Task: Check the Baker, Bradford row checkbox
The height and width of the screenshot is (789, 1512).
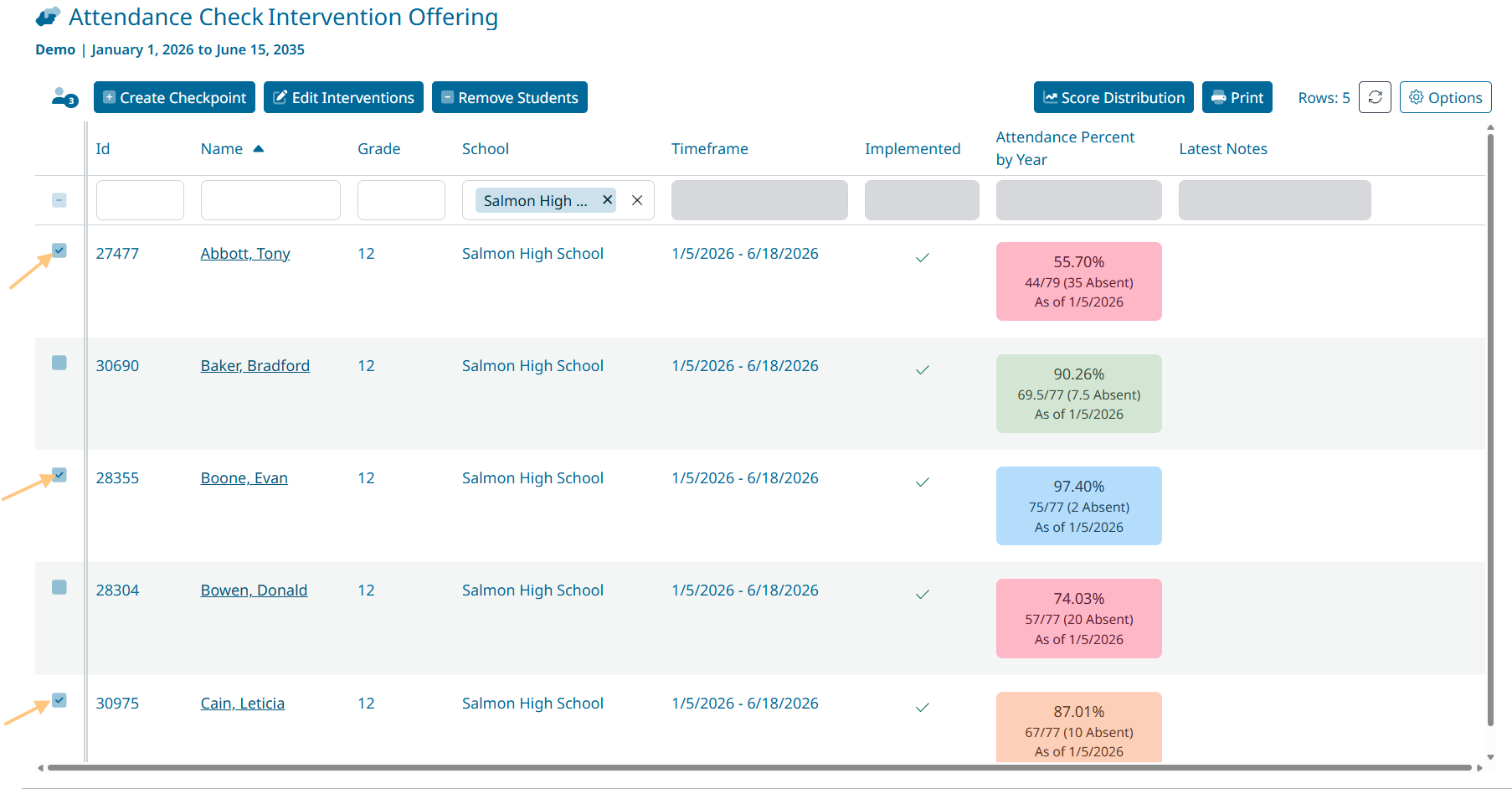Action: pos(59,363)
